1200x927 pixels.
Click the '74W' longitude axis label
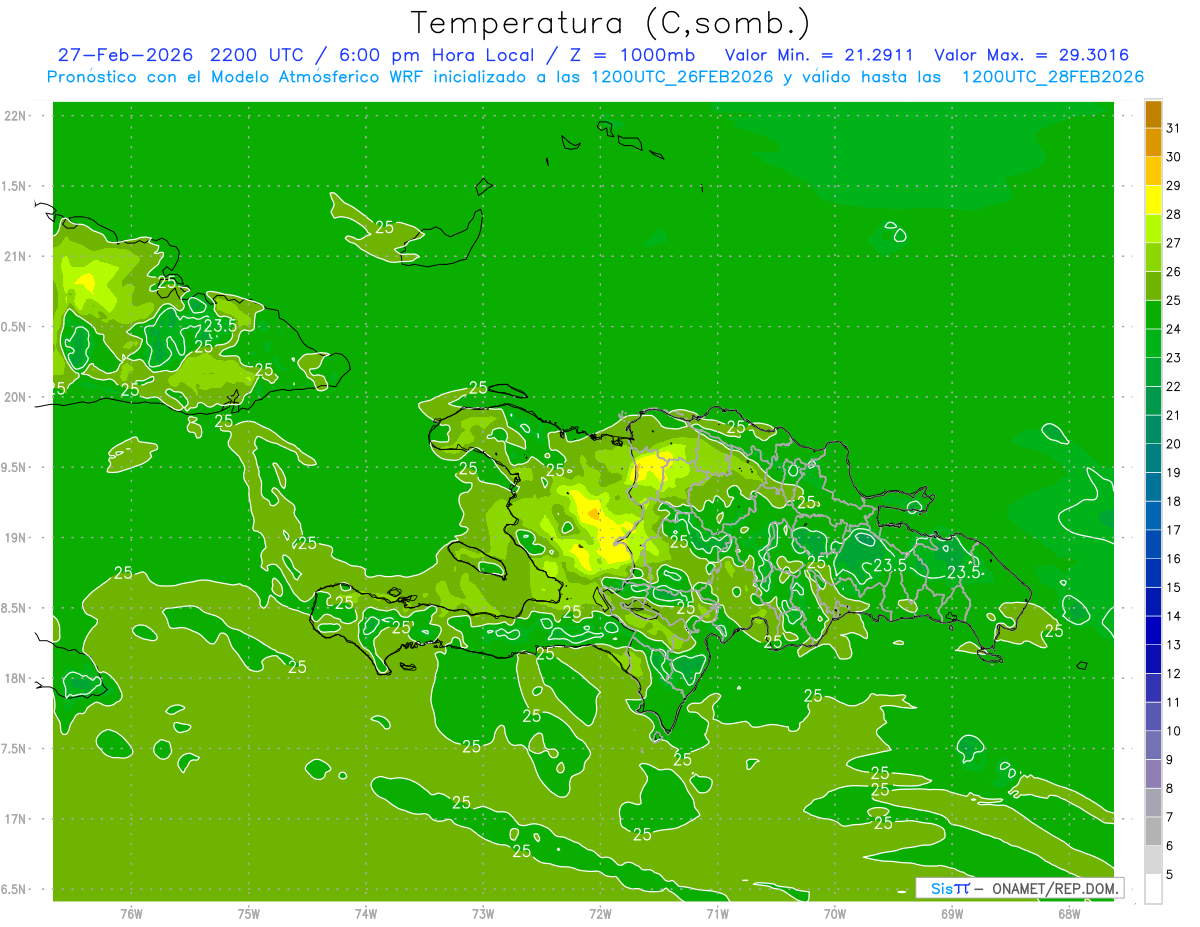[366, 914]
